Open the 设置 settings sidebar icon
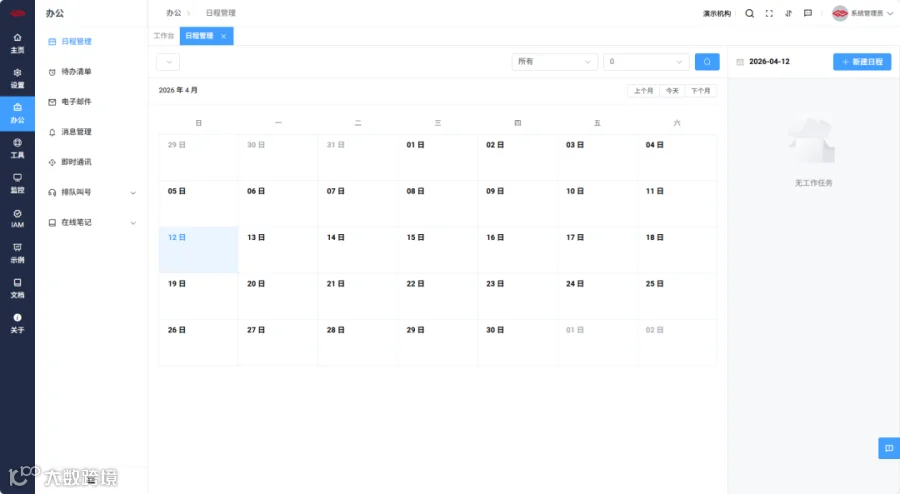The image size is (900, 494). point(17,78)
